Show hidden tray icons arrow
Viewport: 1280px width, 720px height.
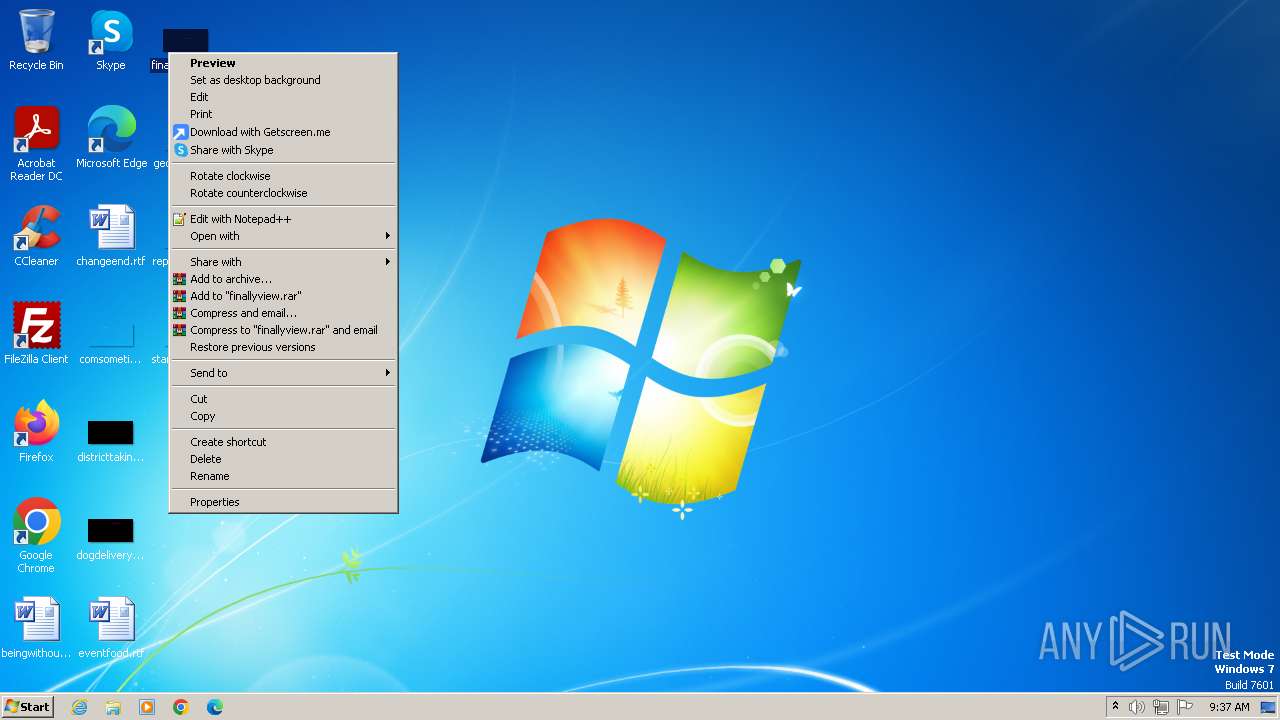pos(1115,706)
